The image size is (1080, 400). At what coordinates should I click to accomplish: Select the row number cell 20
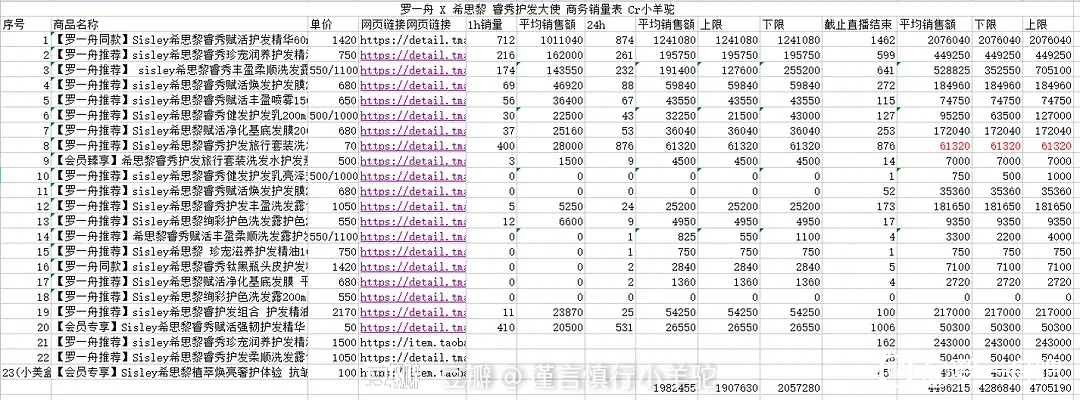[26, 328]
